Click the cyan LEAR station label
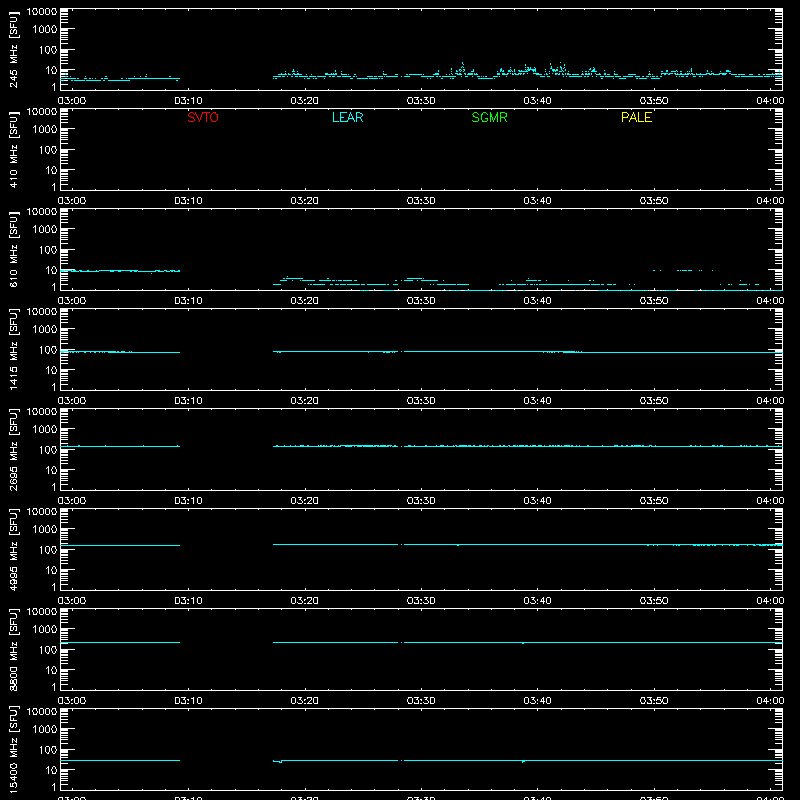The width and height of the screenshot is (800, 800). [x=347, y=117]
